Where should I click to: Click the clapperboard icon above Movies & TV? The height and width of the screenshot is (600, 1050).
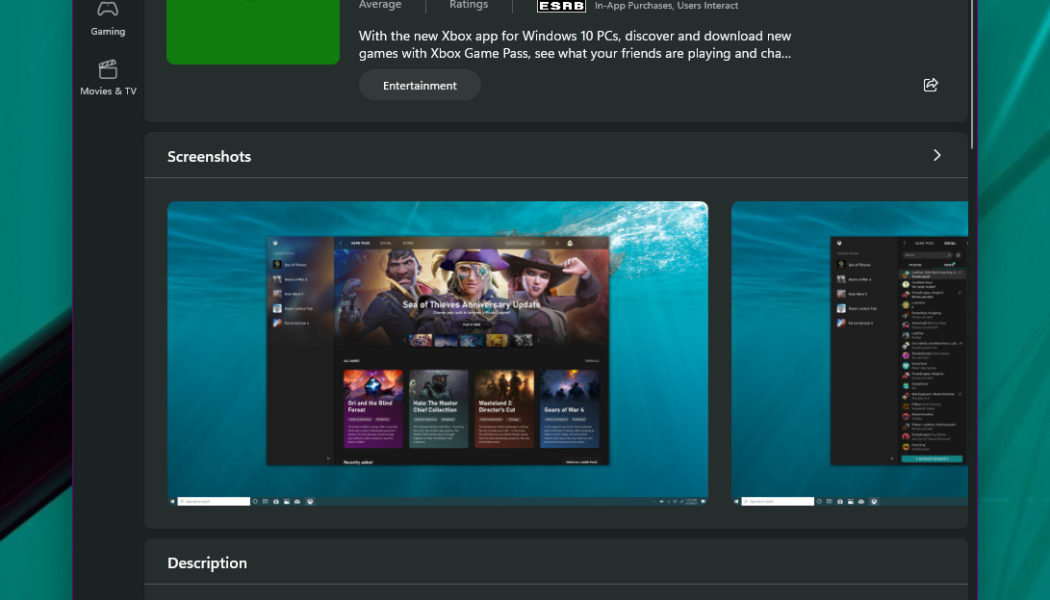pyautogui.click(x=107, y=68)
